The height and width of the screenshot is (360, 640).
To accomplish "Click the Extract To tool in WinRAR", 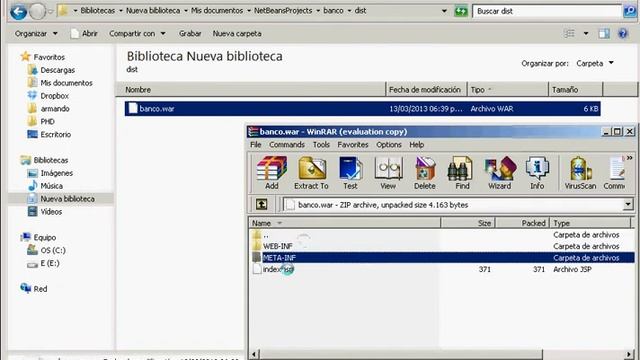I will [311, 173].
